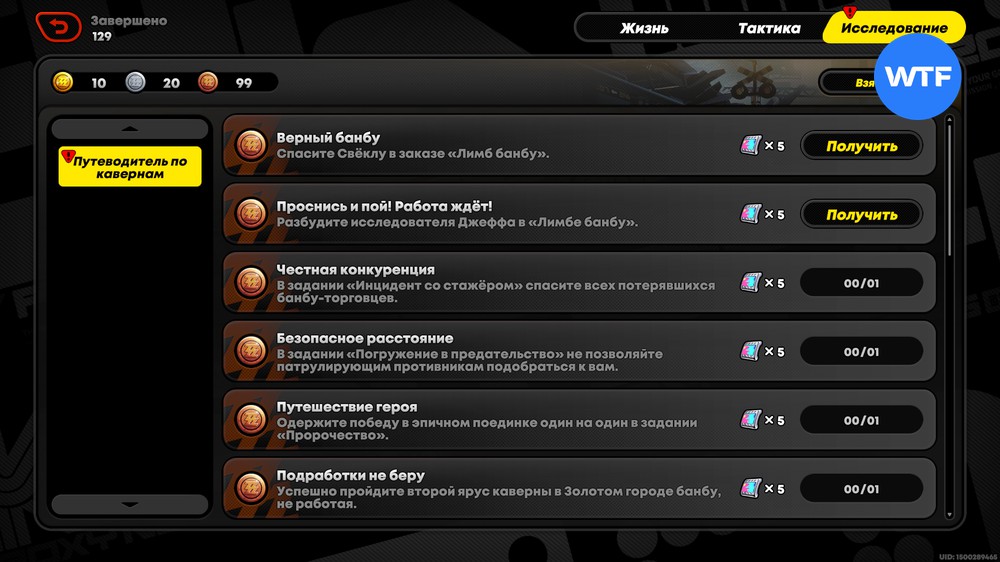Click the 00/01 progress for Безопасное расстояние

click(x=862, y=351)
